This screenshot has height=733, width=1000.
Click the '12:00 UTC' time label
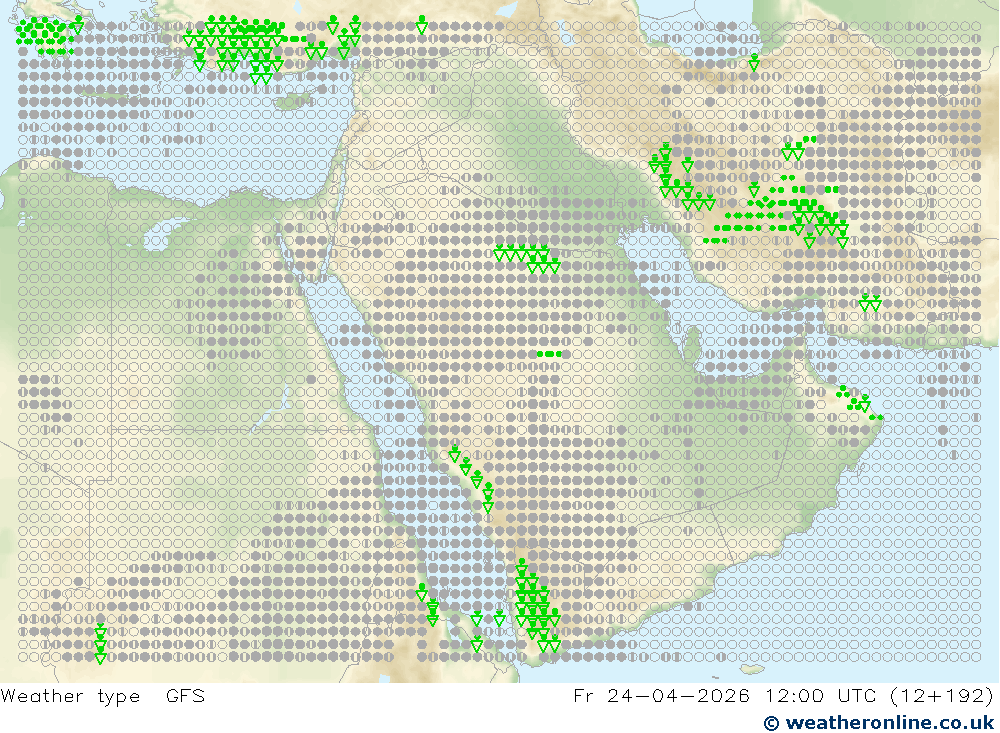(x=821, y=695)
